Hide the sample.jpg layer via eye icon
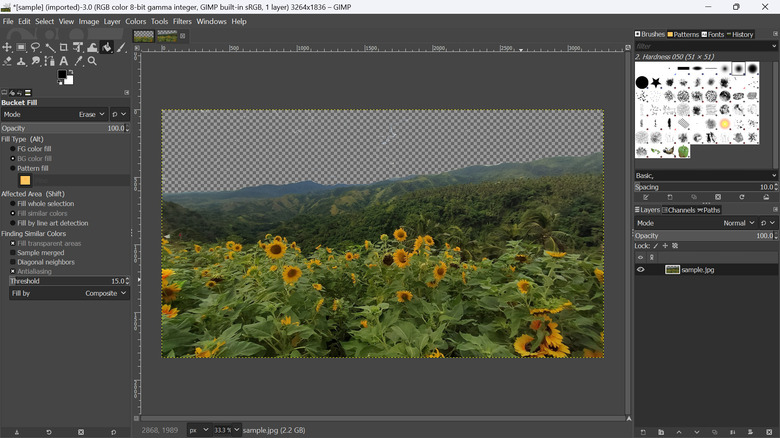The height and width of the screenshot is (438, 780). [x=641, y=270]
